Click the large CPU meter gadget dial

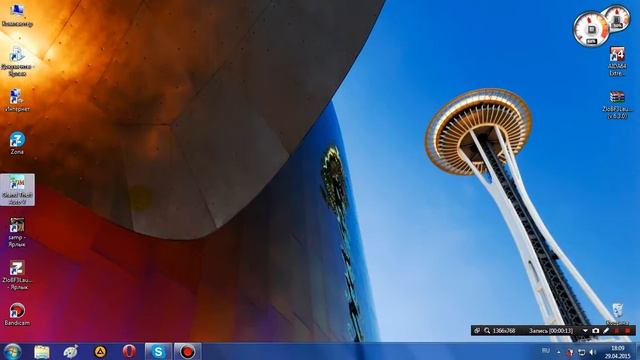(x=591, y=29)
